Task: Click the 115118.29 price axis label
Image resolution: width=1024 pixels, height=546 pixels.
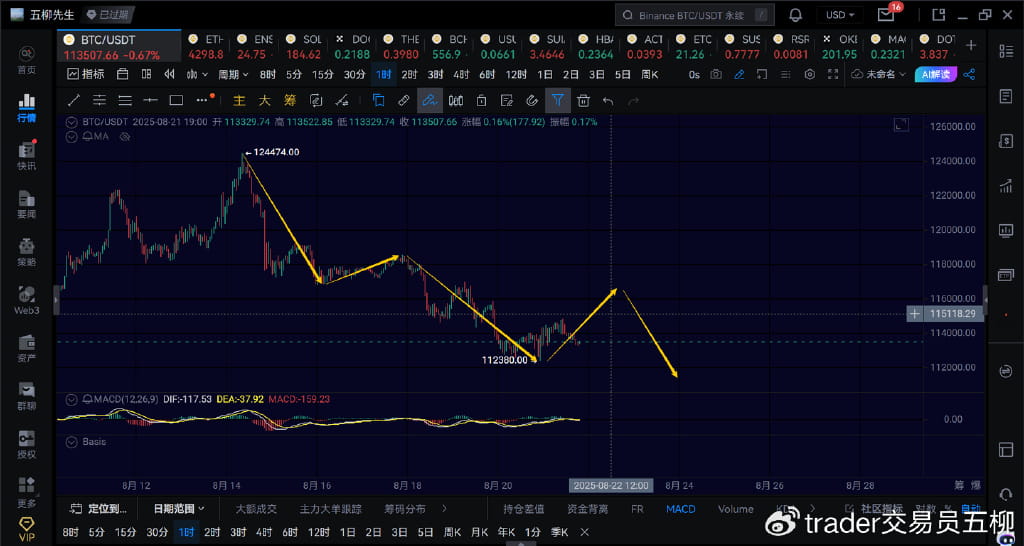Action: tap(954, 314)
